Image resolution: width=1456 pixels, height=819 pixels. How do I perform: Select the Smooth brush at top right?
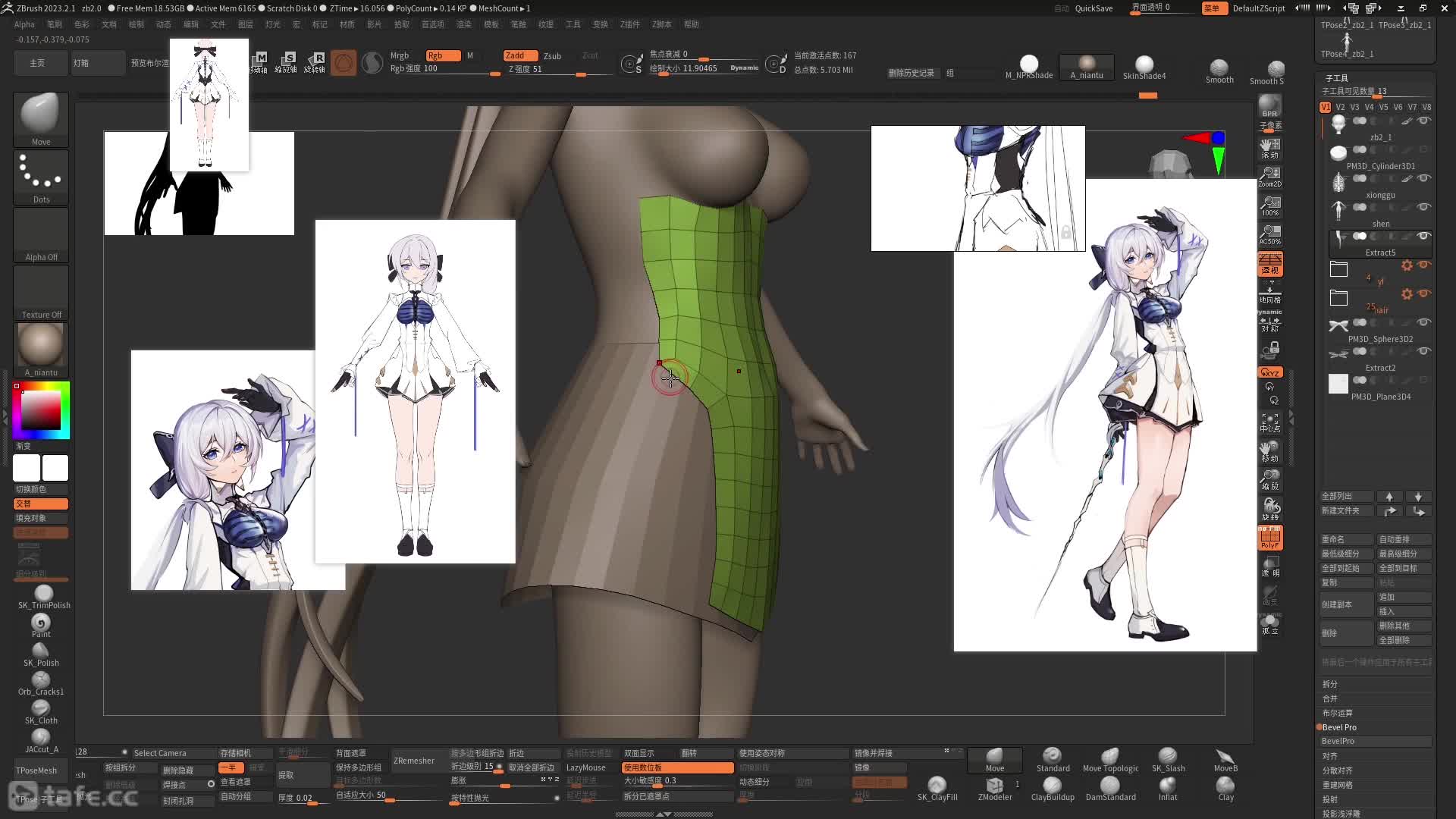point(1219,71)
